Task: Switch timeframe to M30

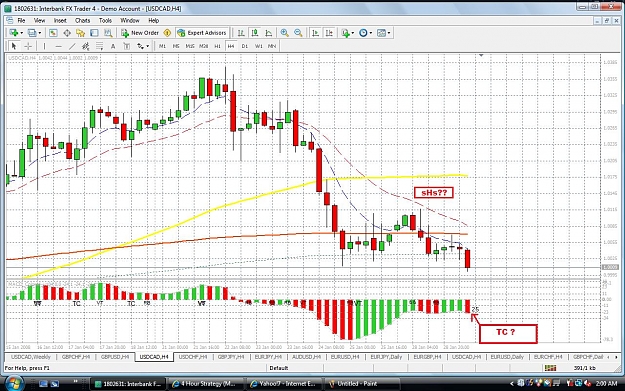Action: tap(203, 46)
